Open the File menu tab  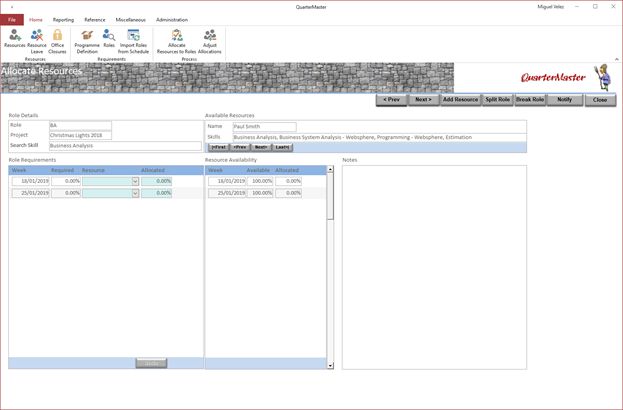click(12, 19)
